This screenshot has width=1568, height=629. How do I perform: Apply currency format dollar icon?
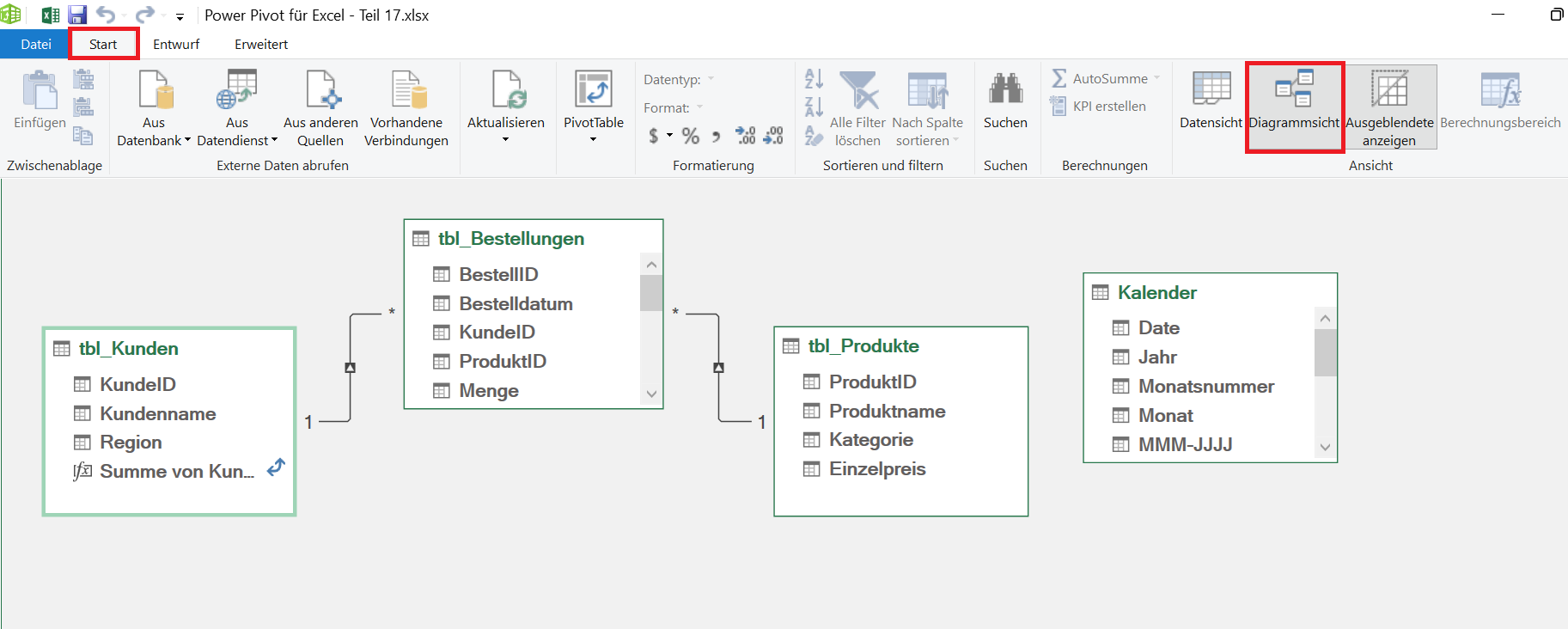coord(654,136)
